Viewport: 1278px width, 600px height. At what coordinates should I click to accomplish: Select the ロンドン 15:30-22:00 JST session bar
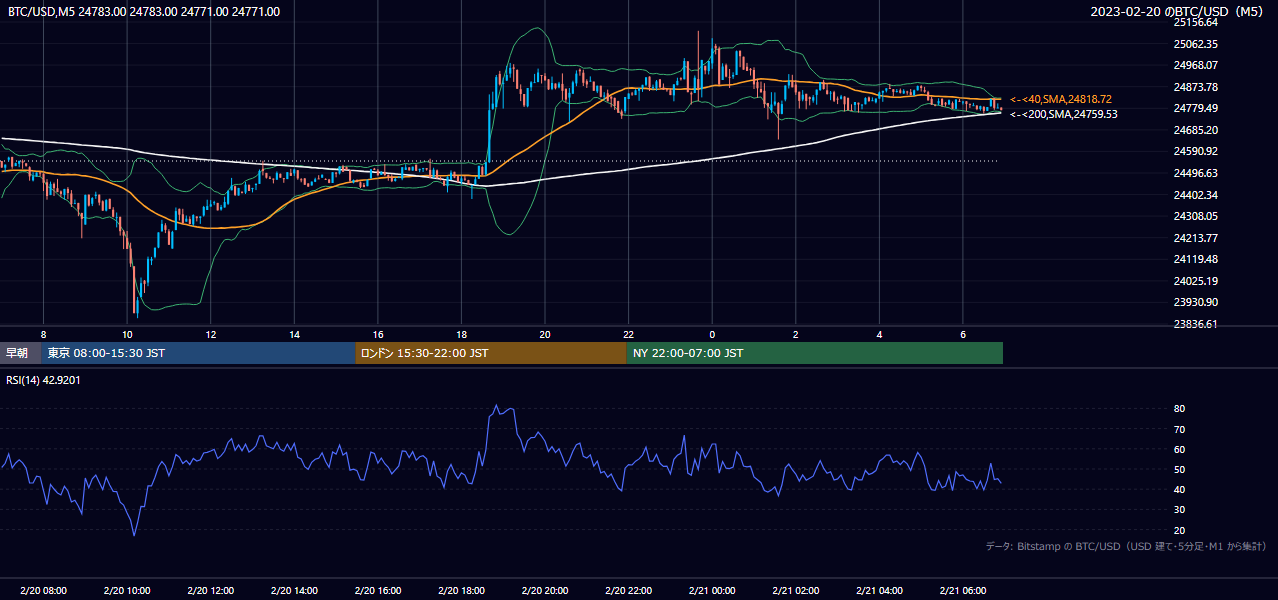pyautogui.click(x=491, y=353)
